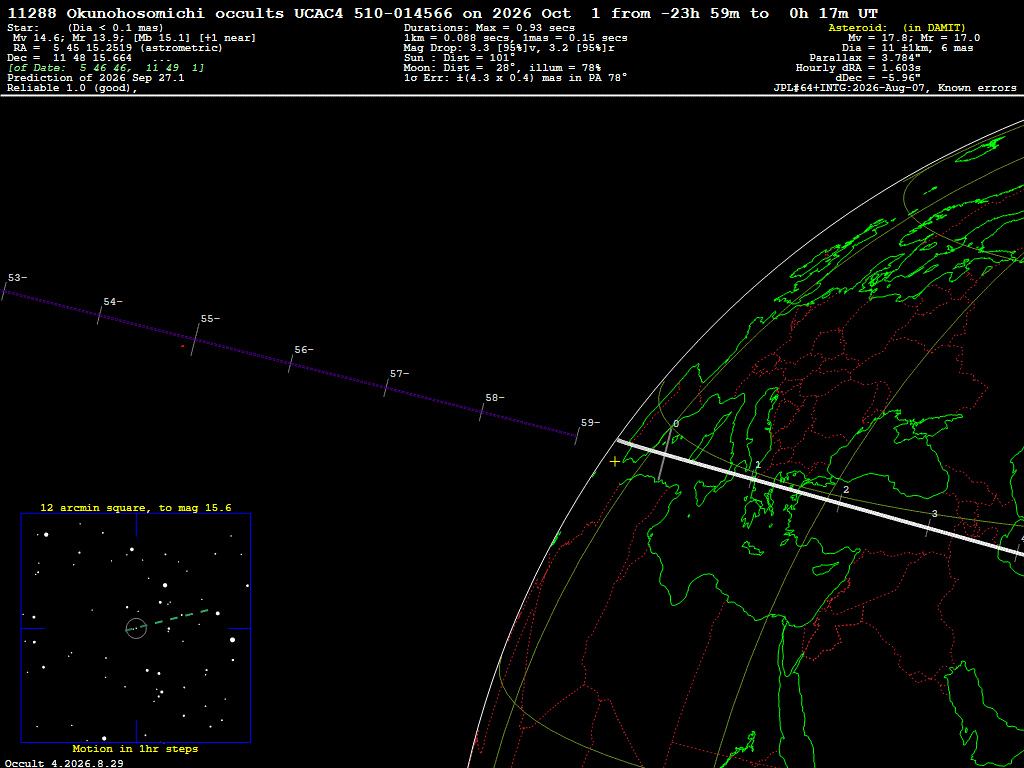Viewport: 1024px width, 768px height.
Task: Click the green 'of Date' coordinates line
Action: [106, 68]
